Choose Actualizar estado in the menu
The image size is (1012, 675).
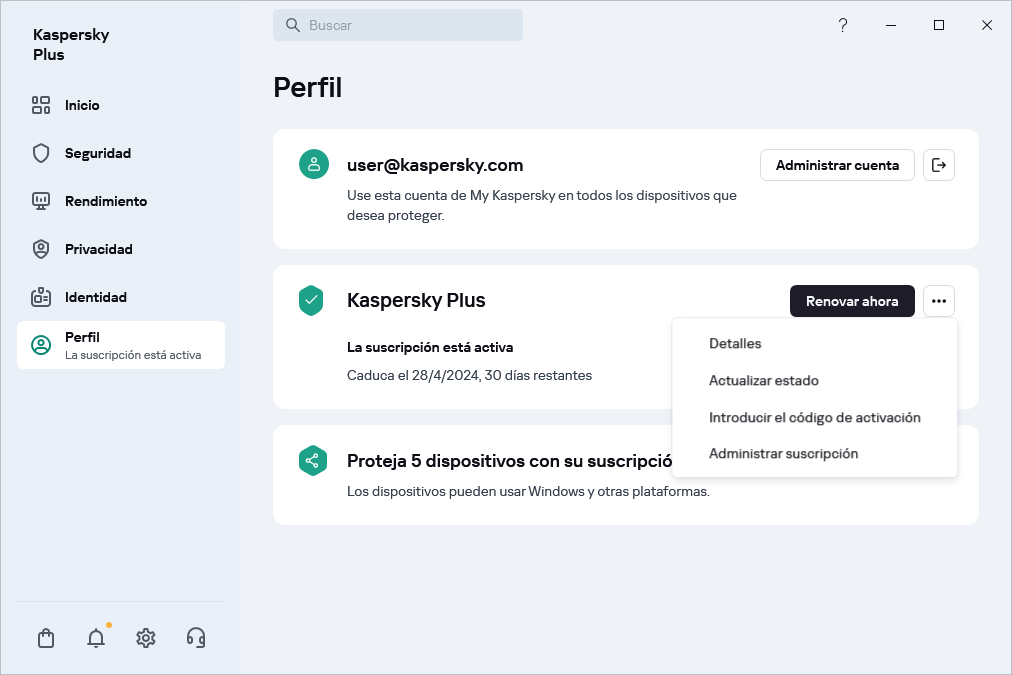pos(763,381)
